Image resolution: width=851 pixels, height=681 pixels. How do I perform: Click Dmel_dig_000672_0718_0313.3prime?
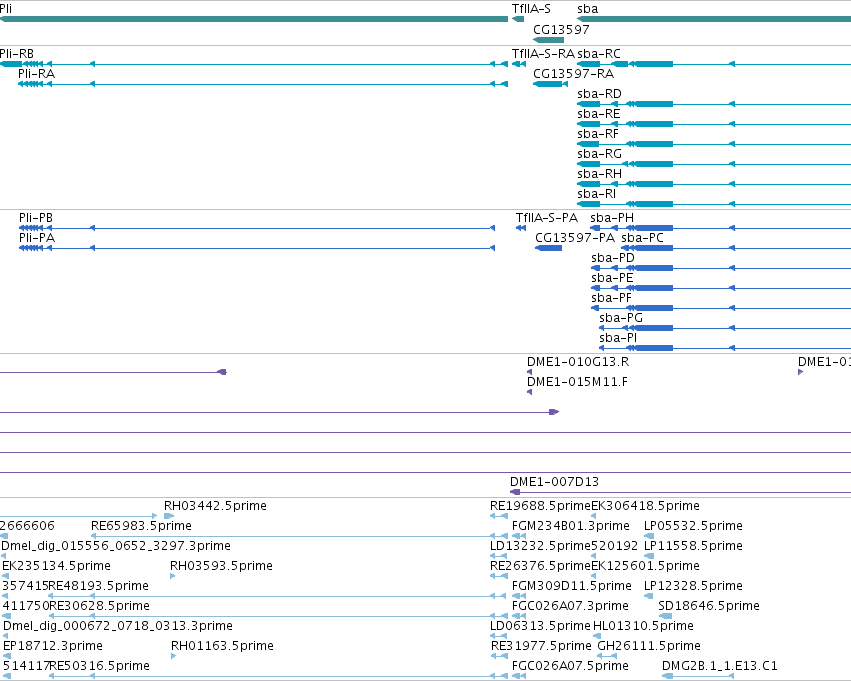pos(117,627)
